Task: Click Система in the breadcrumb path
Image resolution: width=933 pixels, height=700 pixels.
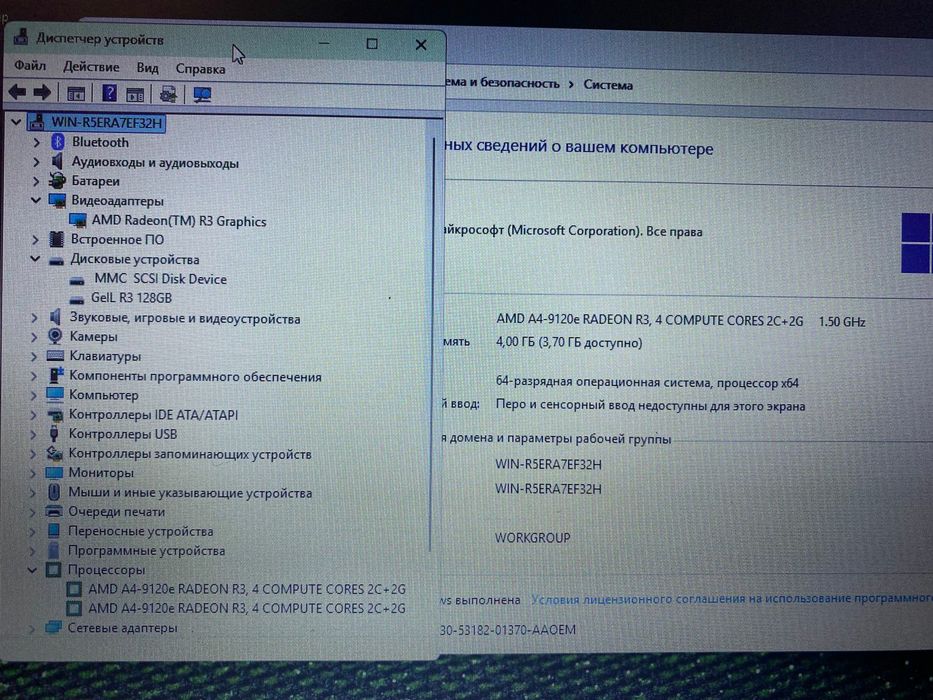Action: [x=608, y=85]
